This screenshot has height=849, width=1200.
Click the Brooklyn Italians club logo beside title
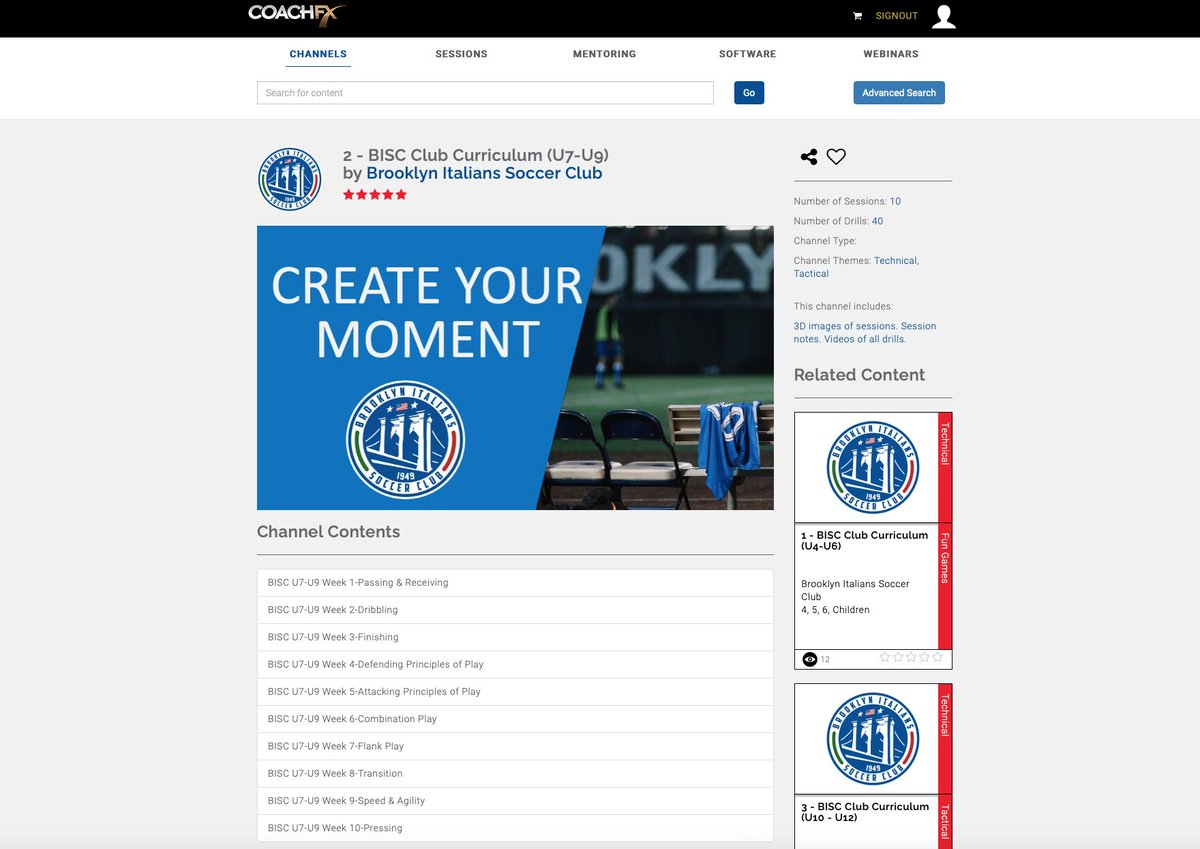tap(289, 179)
